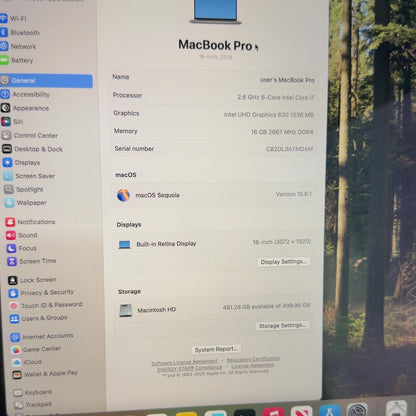Image resolution: width=416 pixels, height=416 pixels.
Task: Select Spotlight in the sidebar
Action: pyautogui.click(x=24, y=189)
